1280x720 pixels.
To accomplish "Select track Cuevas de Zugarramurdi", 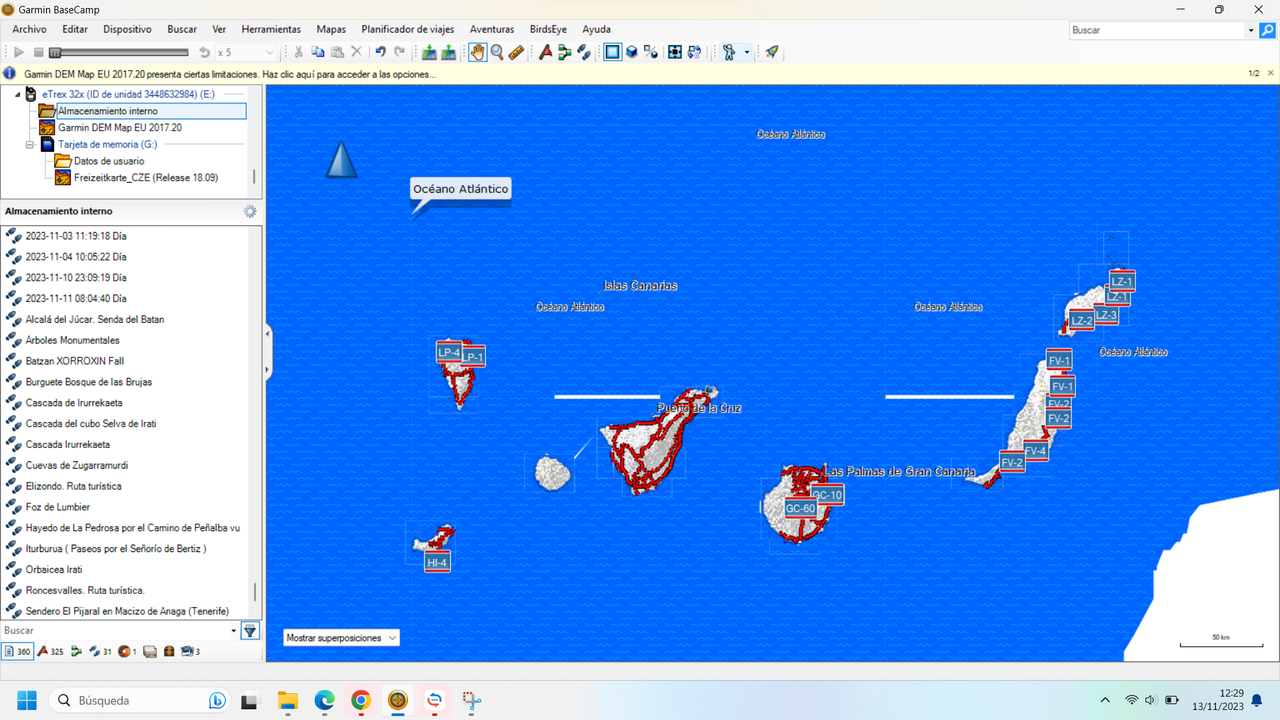I will pyautogui.click(x=77, y=465).
